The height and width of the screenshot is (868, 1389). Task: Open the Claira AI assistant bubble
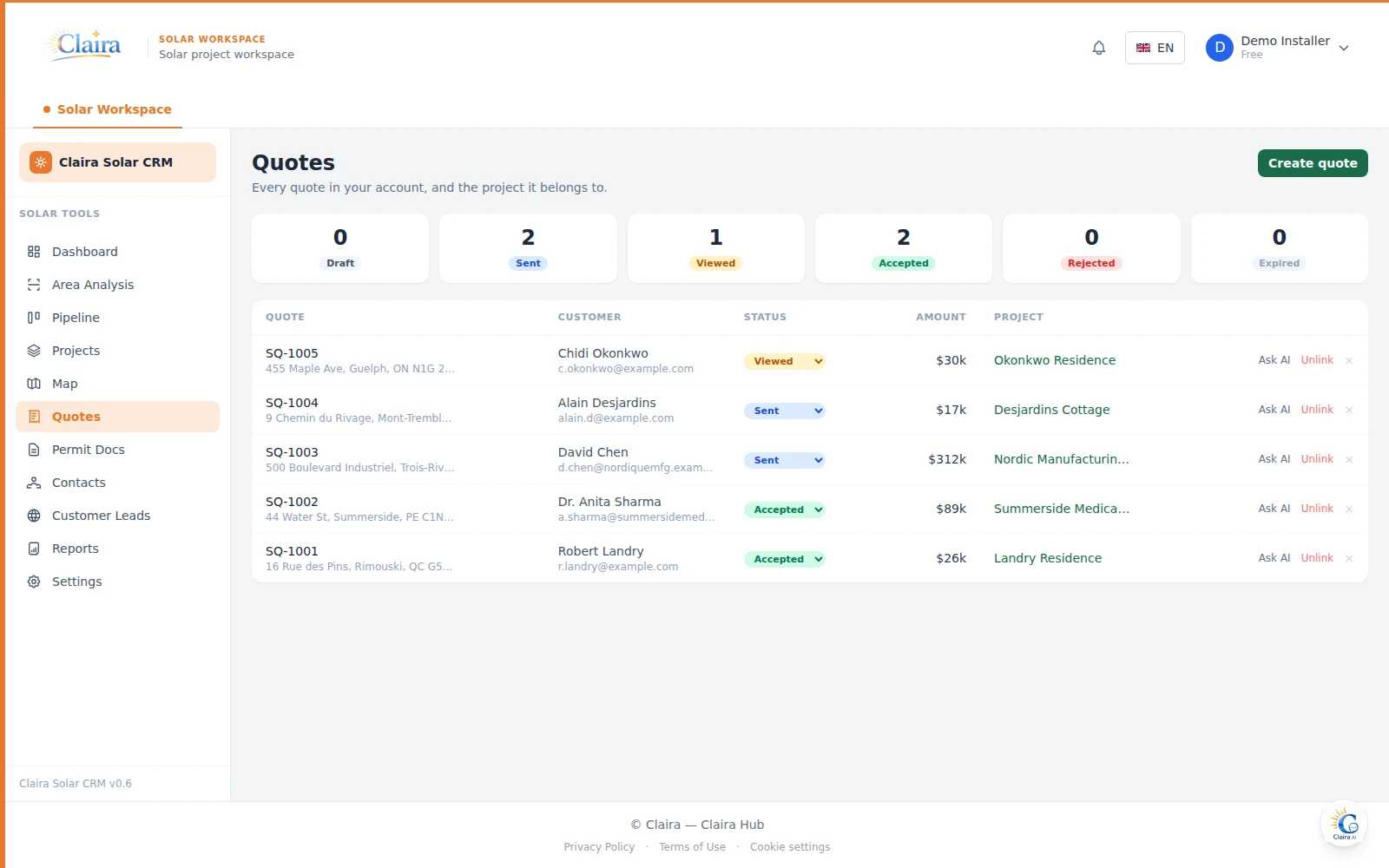[x=1344, y=824]
